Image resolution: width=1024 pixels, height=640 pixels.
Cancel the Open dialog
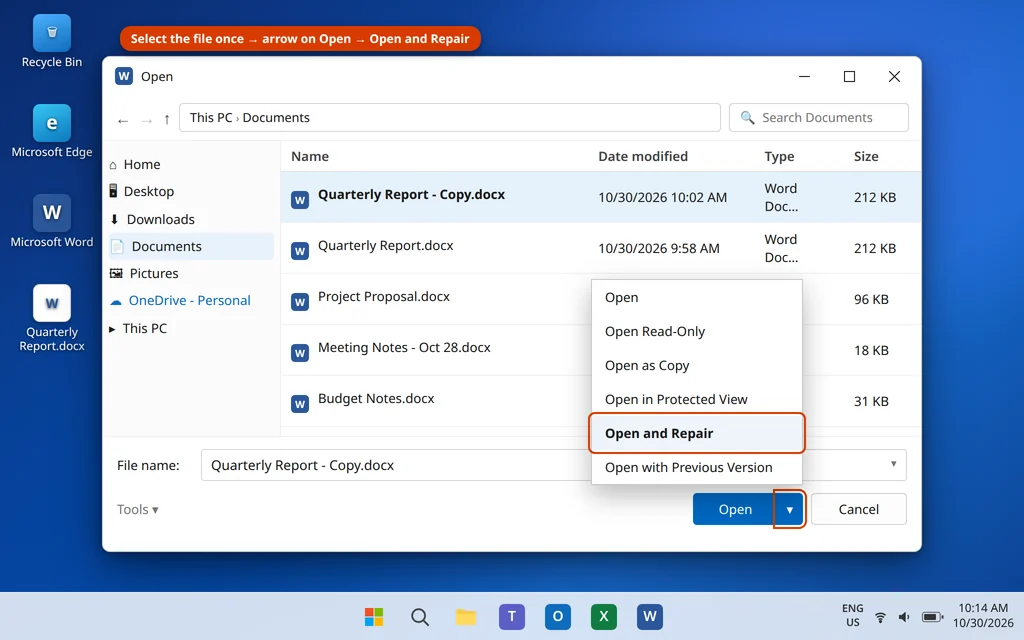click(858, 509)
